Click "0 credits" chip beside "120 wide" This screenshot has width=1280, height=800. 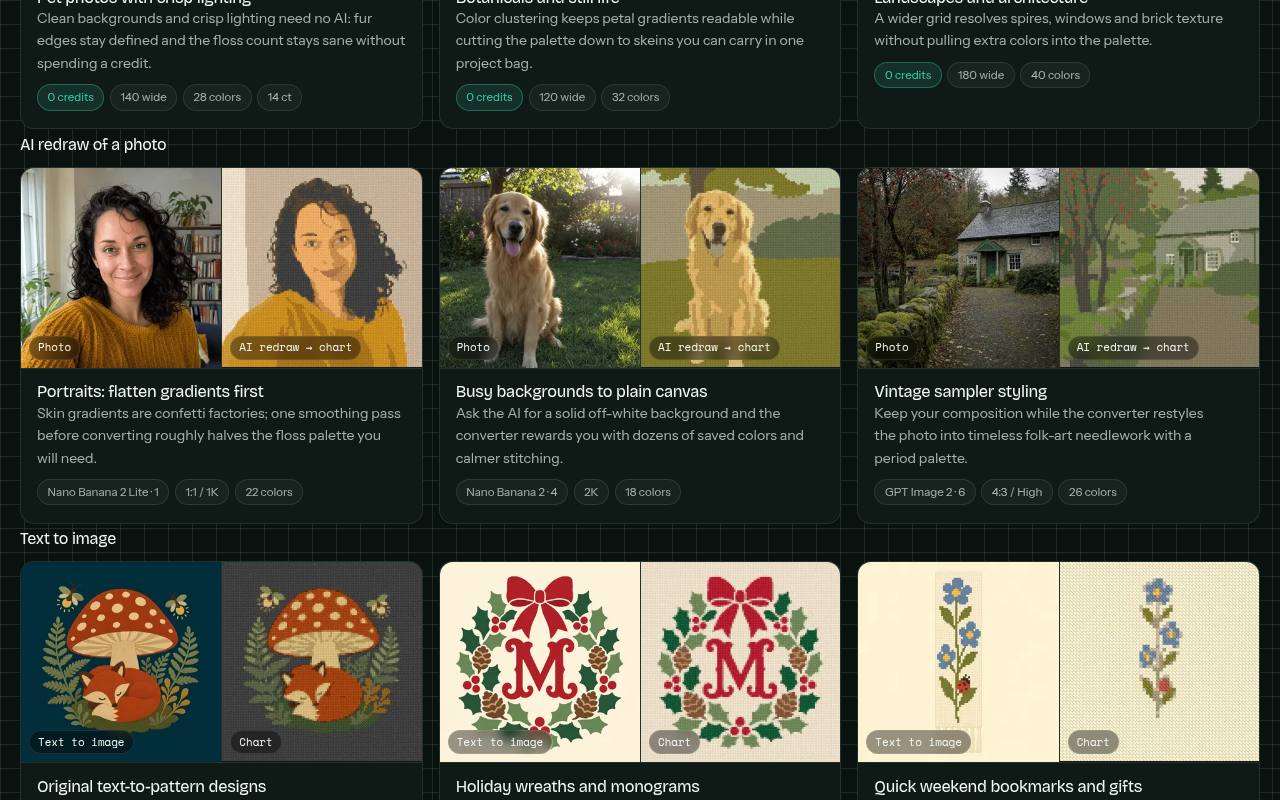coord(489,97)
